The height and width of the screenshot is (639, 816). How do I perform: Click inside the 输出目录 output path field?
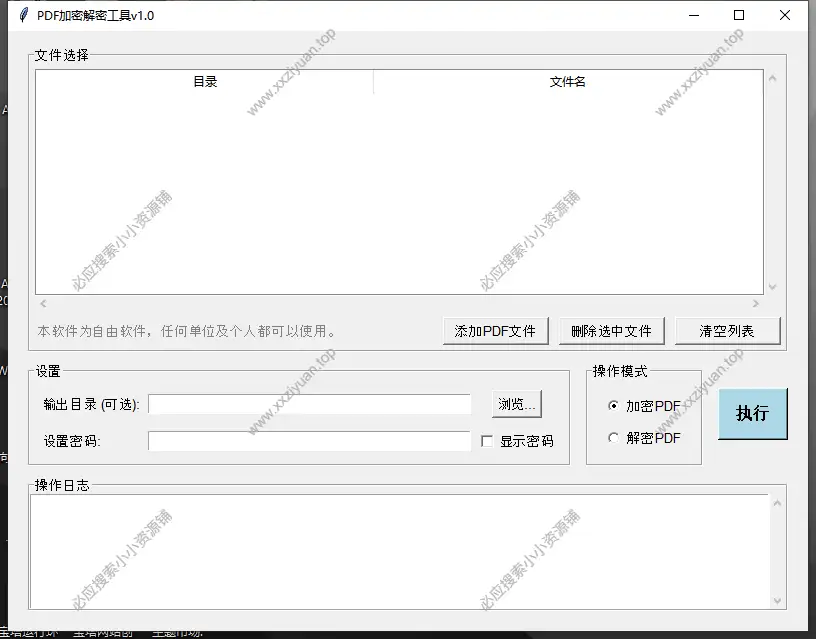click(310, 403)
